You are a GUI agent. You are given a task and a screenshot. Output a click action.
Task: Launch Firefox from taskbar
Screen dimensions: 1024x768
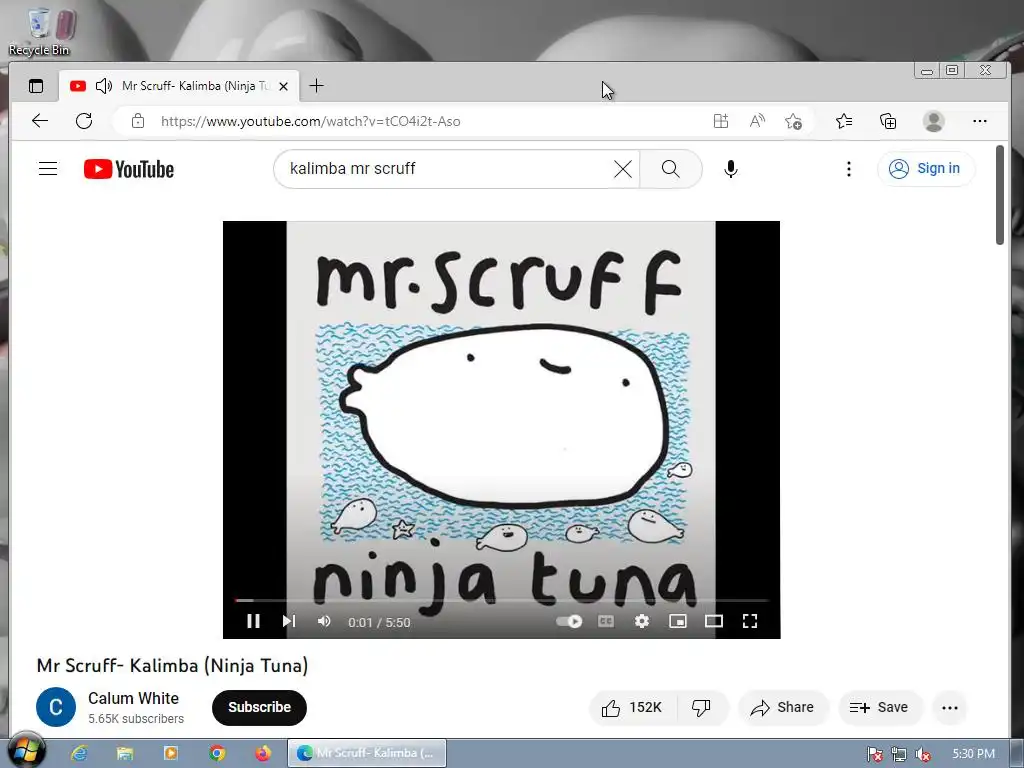click(263, 753)
